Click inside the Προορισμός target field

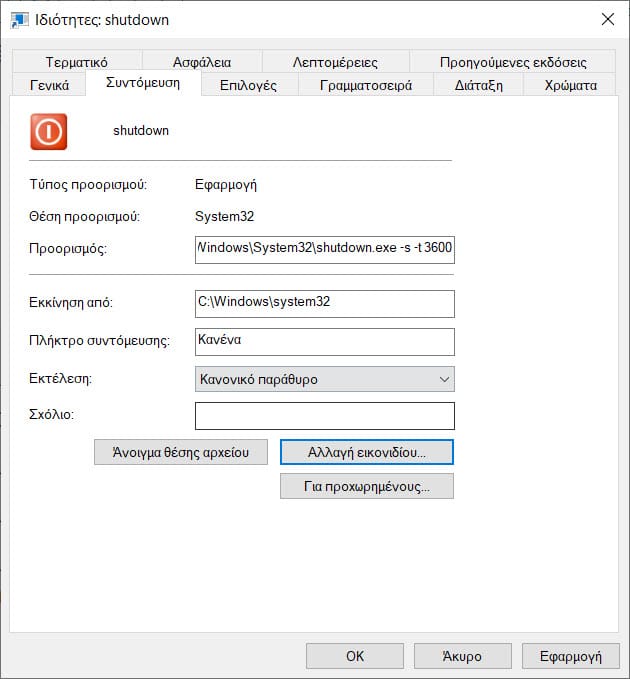324,247
